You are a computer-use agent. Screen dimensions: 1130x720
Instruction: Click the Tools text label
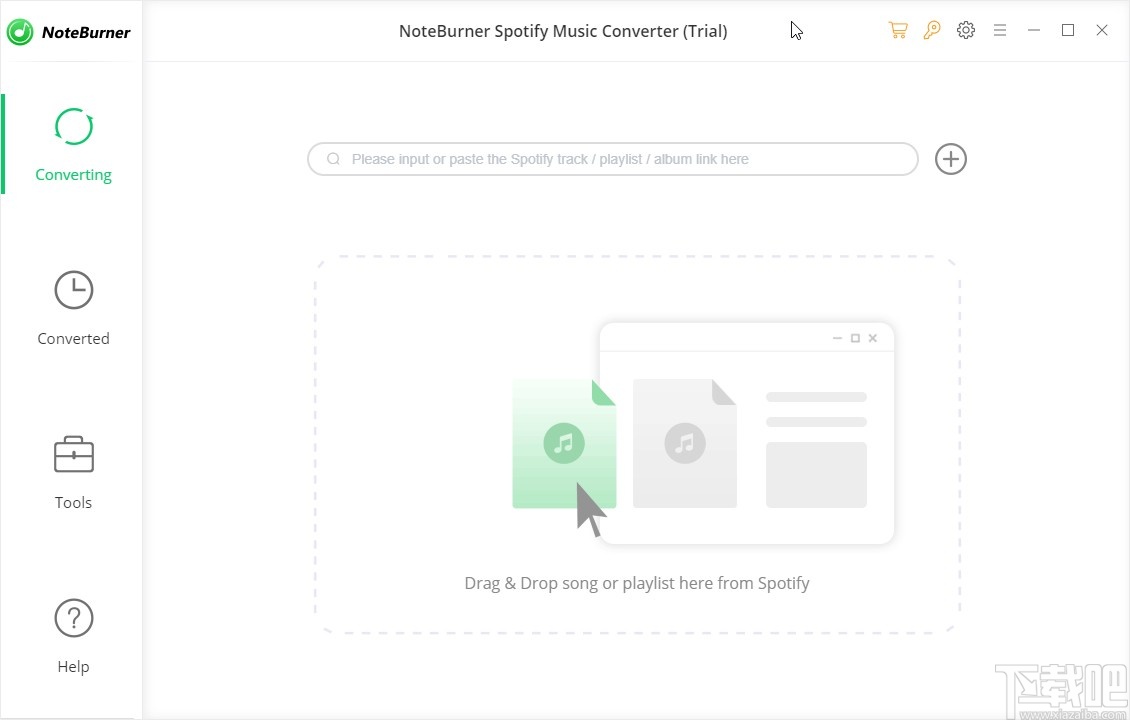73,502
